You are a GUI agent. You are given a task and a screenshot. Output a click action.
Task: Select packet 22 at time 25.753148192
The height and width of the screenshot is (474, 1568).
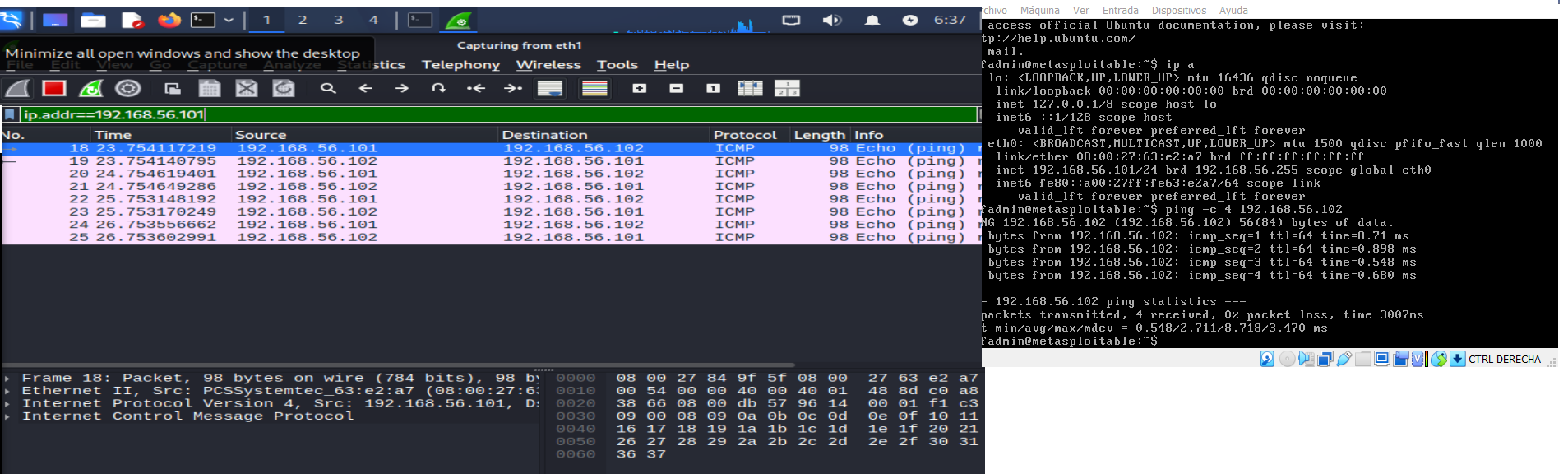[x=491, y=199]
